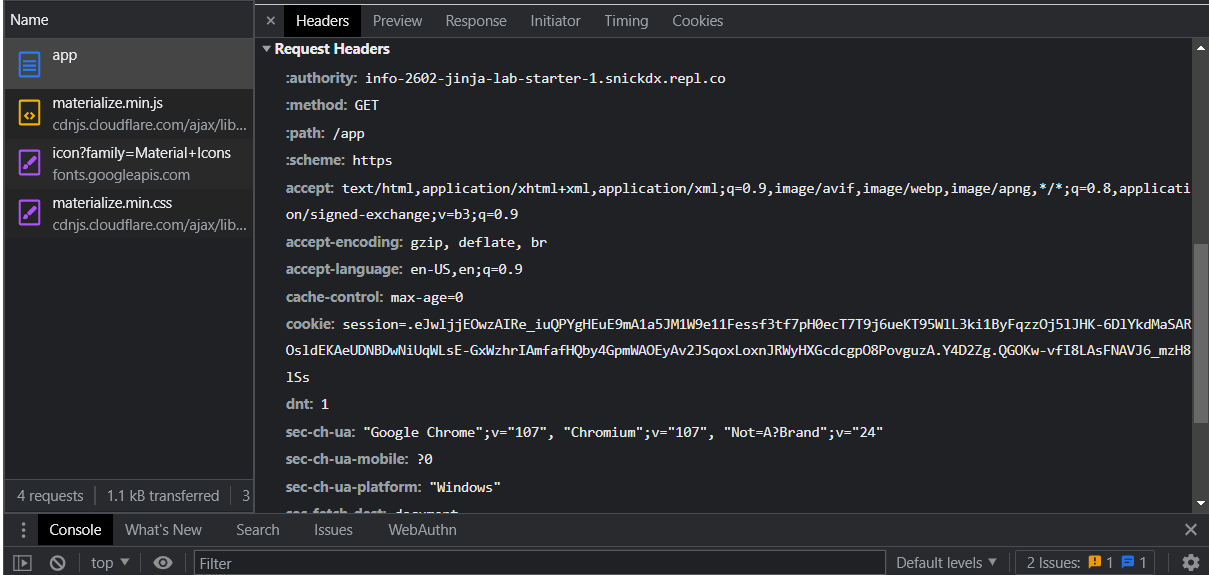Switch to the Response tab

click(476, 21)
